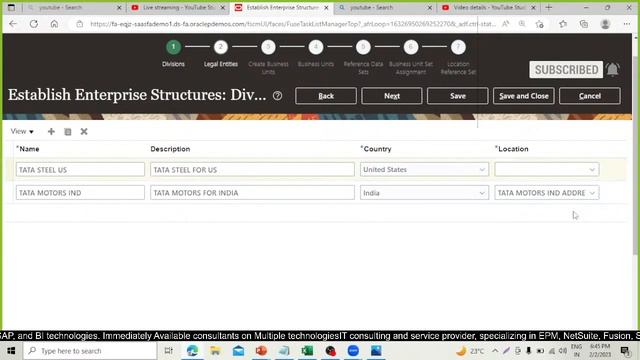640x360 pixels.
Task: Expand Country dropdown for TATA MOTORS IND
Action: pyautogui.click(x=482, y=193)
